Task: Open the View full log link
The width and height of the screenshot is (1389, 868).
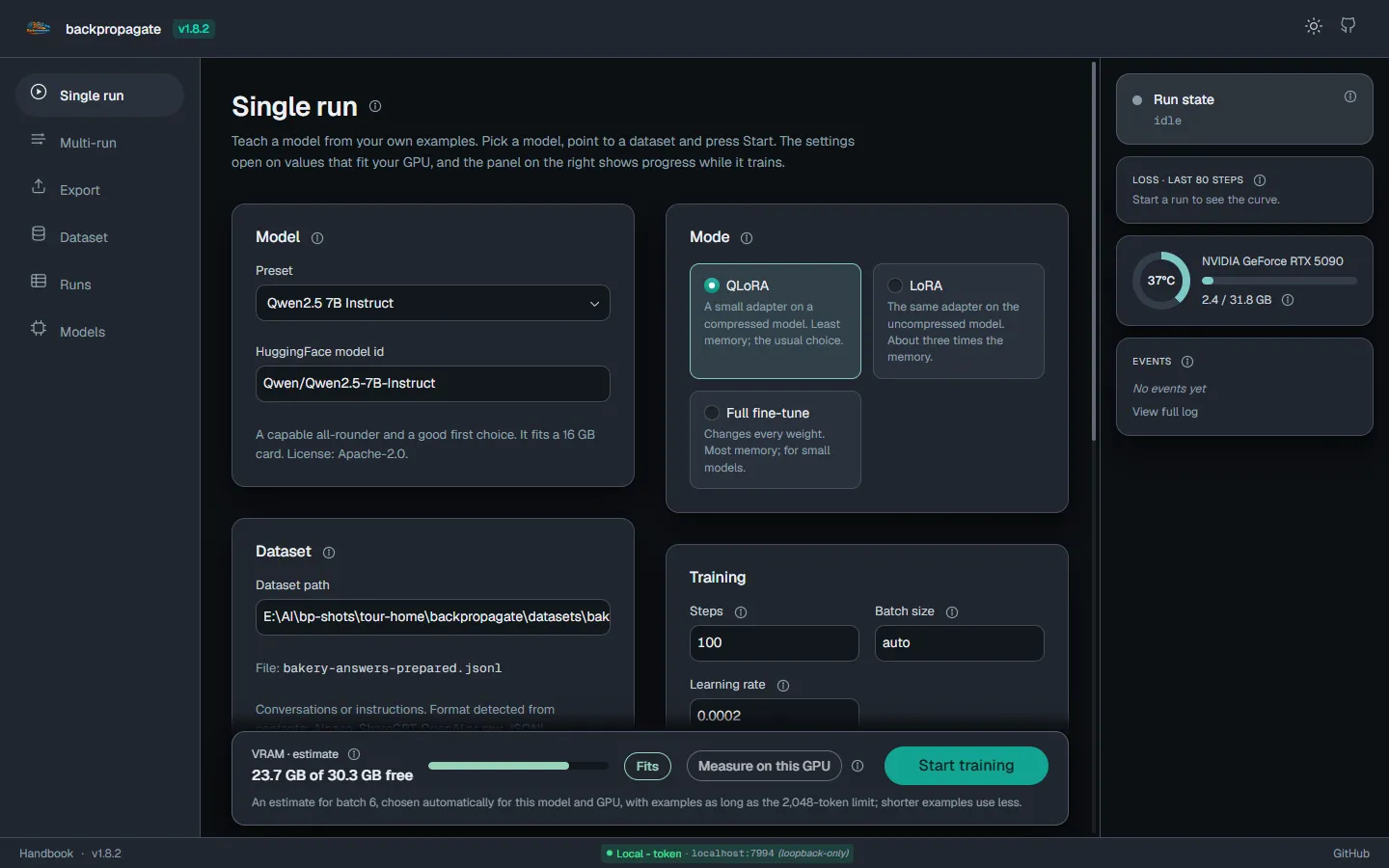Action: pos(1165,412)
